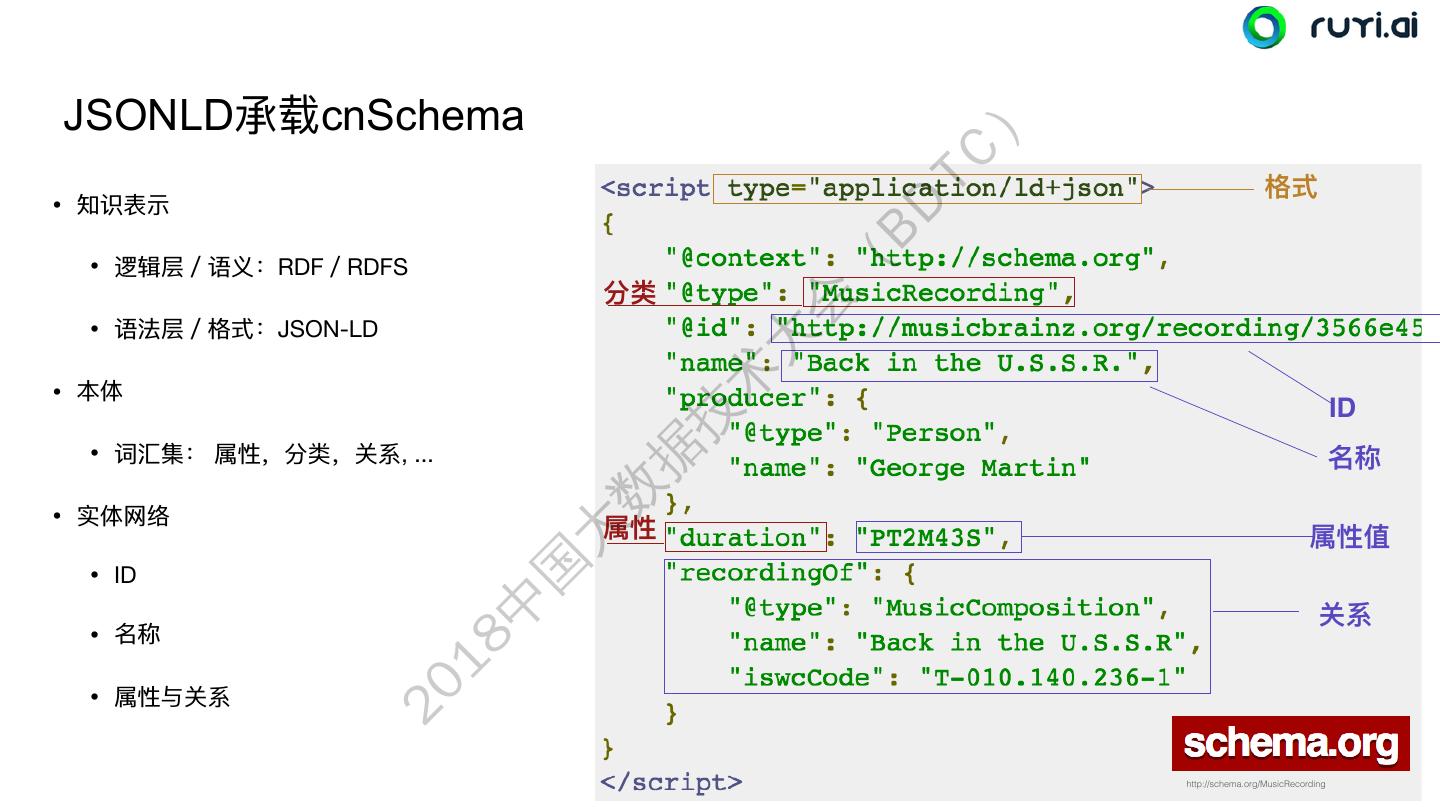Click the 属性与关系 sub-bullet
The height and width of the screenshot is (810, 1440).
pyautogui.click(x=172, y=697)
